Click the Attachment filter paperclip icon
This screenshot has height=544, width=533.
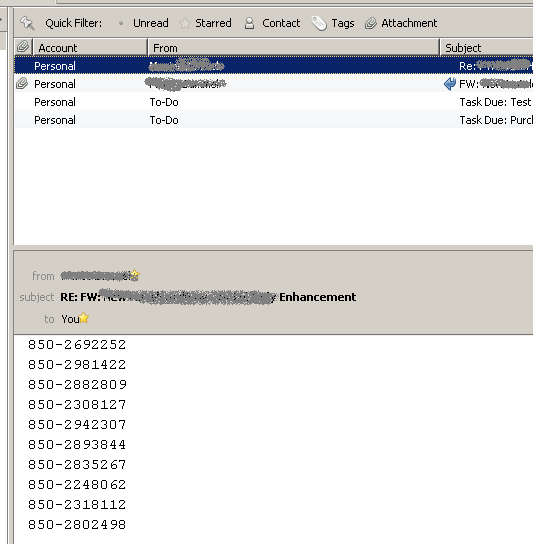pyautogui.click(x=371, y=23)
